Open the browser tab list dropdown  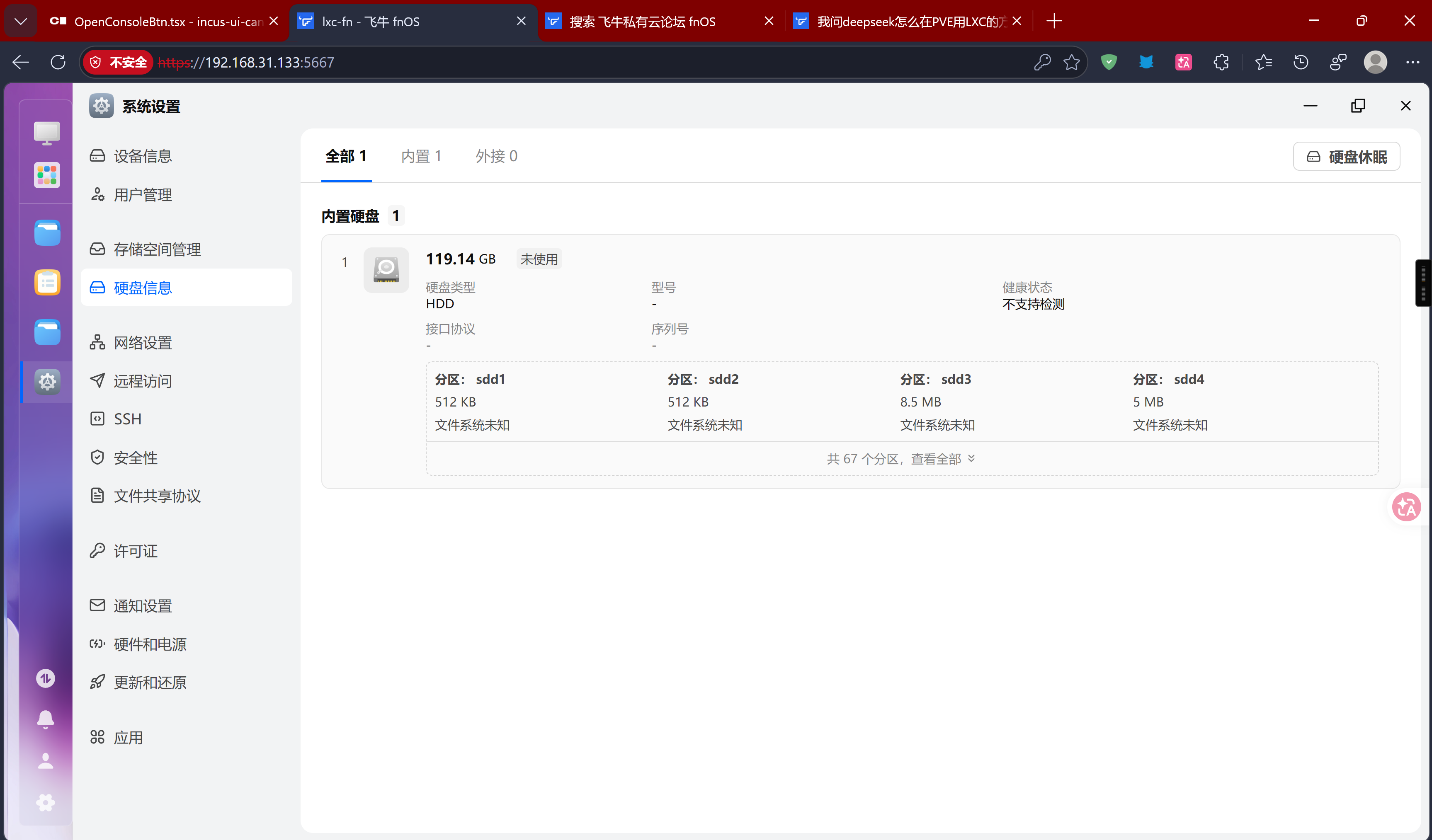pos(21,22)
